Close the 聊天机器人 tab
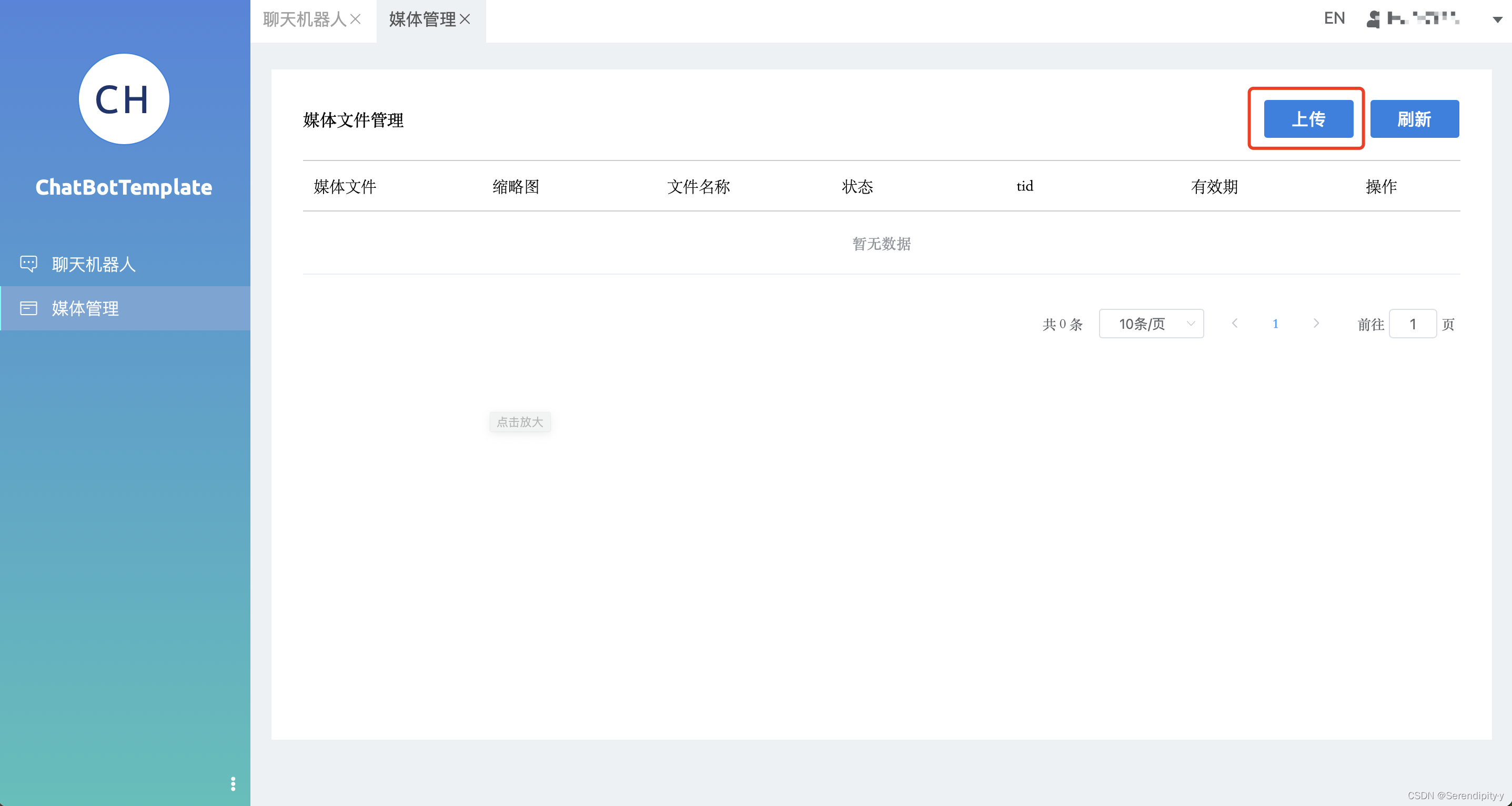The image size is (1512, 806). pyautogui.click(x=355, y=19)
